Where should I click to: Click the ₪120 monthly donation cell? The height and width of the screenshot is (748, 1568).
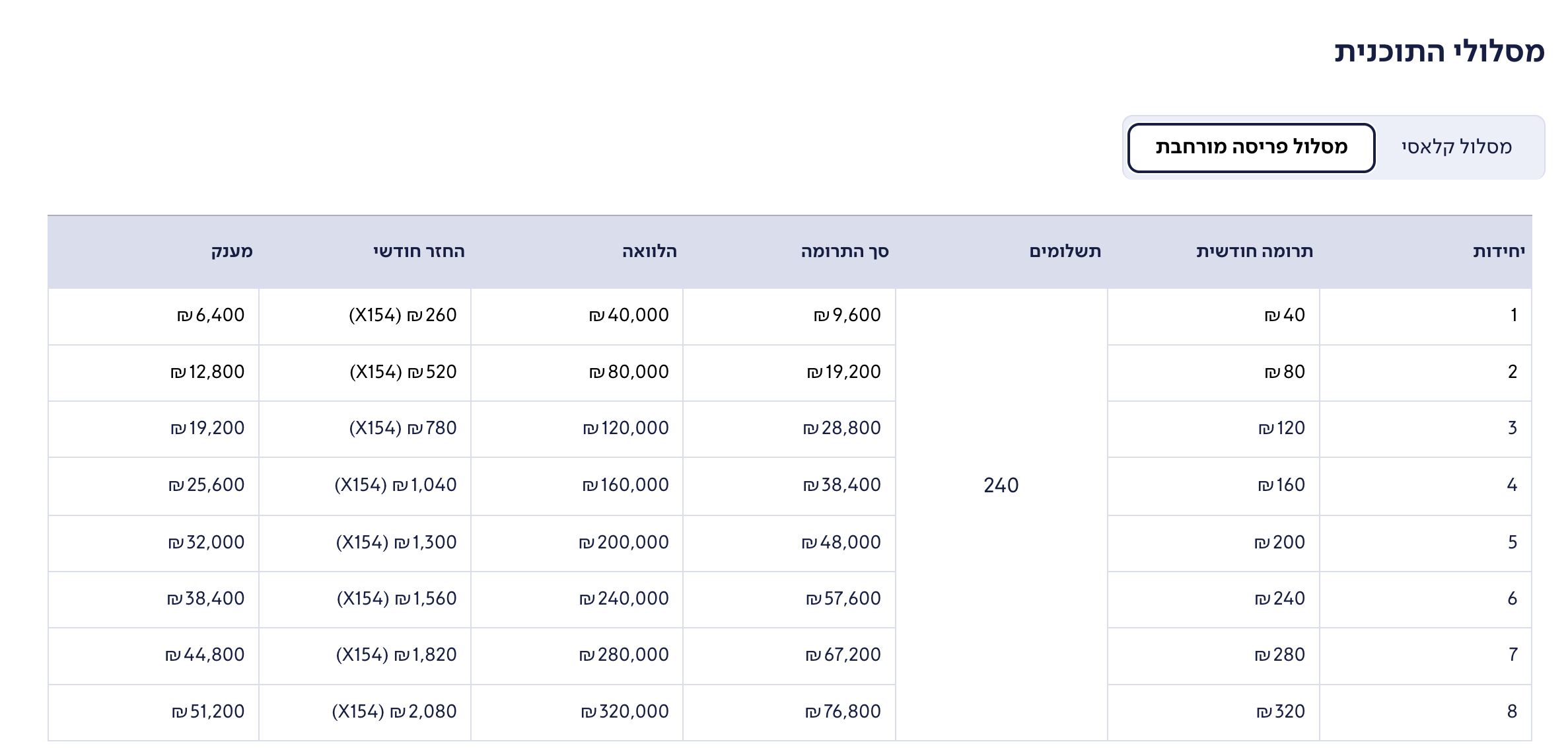(1281, 428)
